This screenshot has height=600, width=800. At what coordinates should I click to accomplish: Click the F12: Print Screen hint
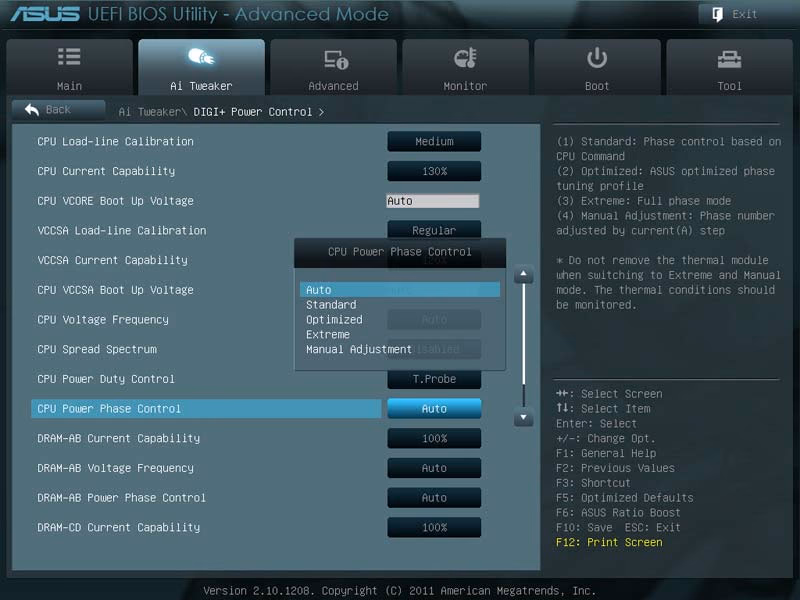[609, 542]
